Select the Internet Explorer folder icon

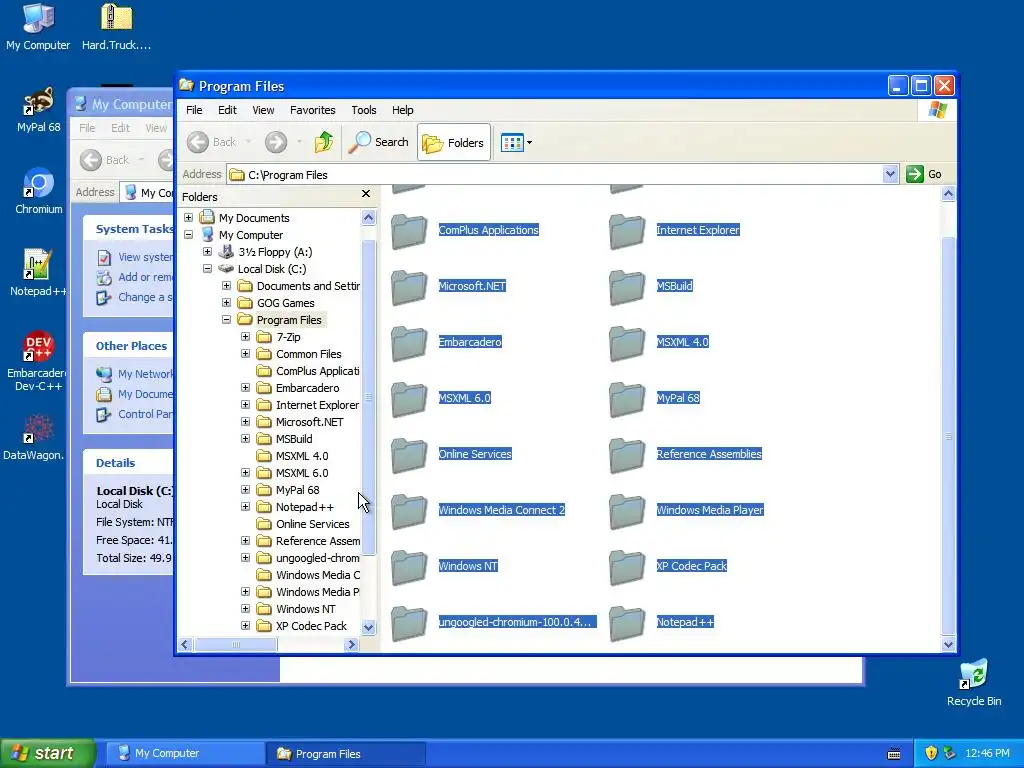tap(627, 231)
